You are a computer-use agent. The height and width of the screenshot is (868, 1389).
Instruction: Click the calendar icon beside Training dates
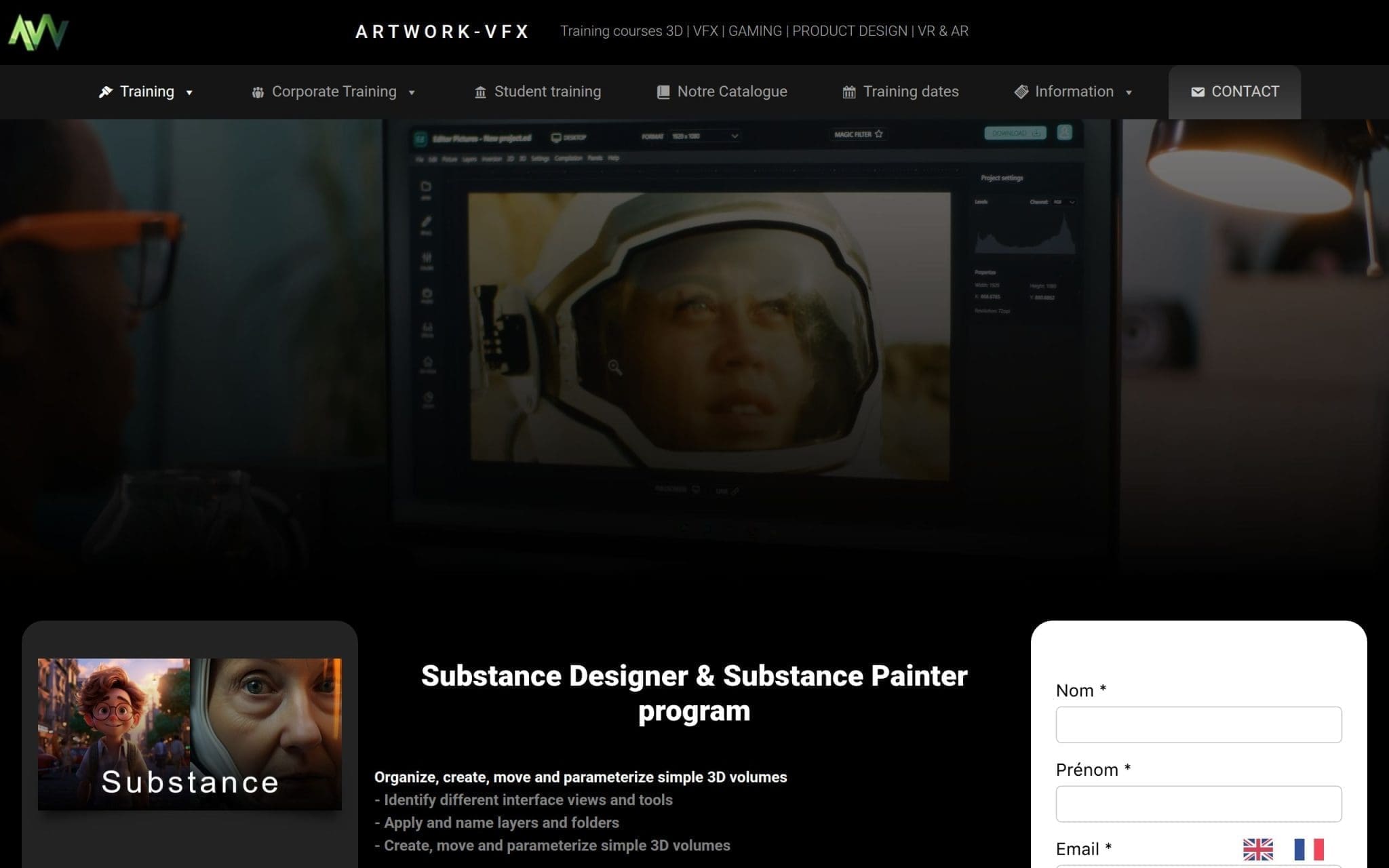click(849, 92)
